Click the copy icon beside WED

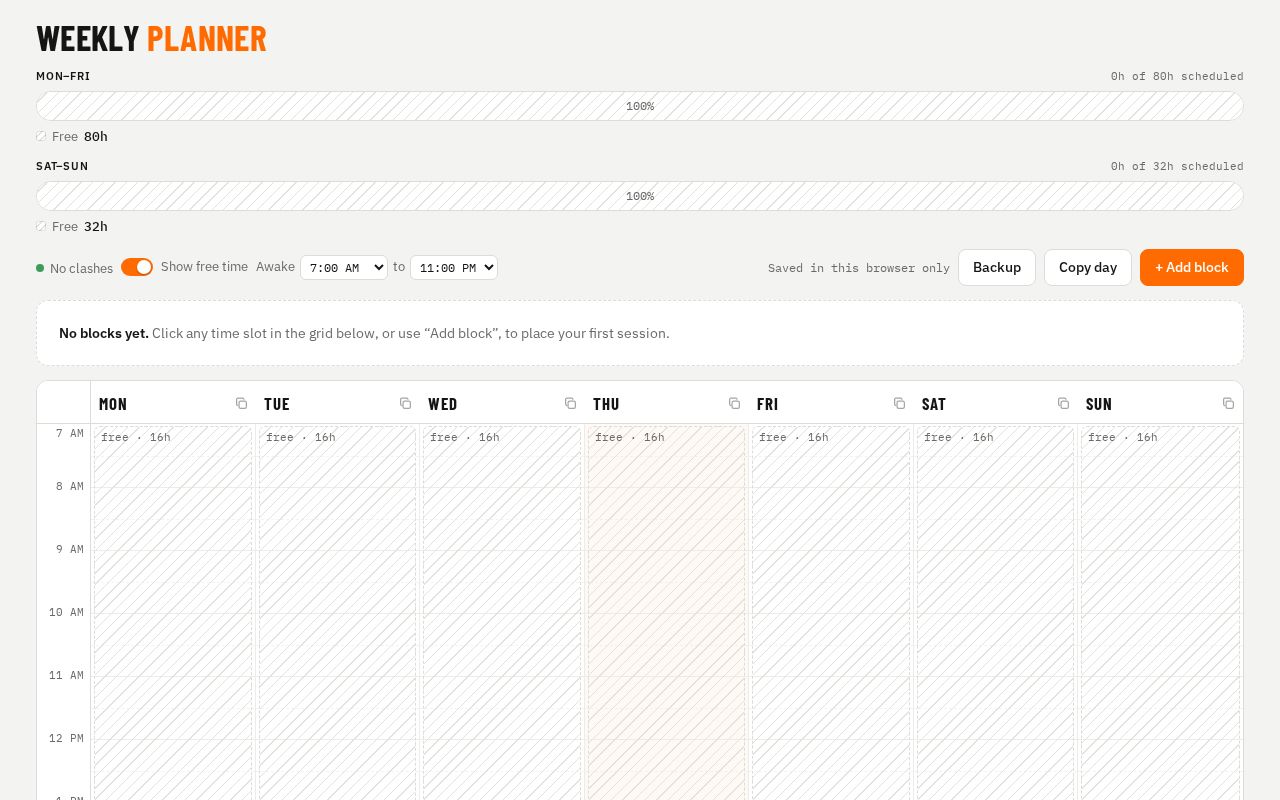(570, 403)
